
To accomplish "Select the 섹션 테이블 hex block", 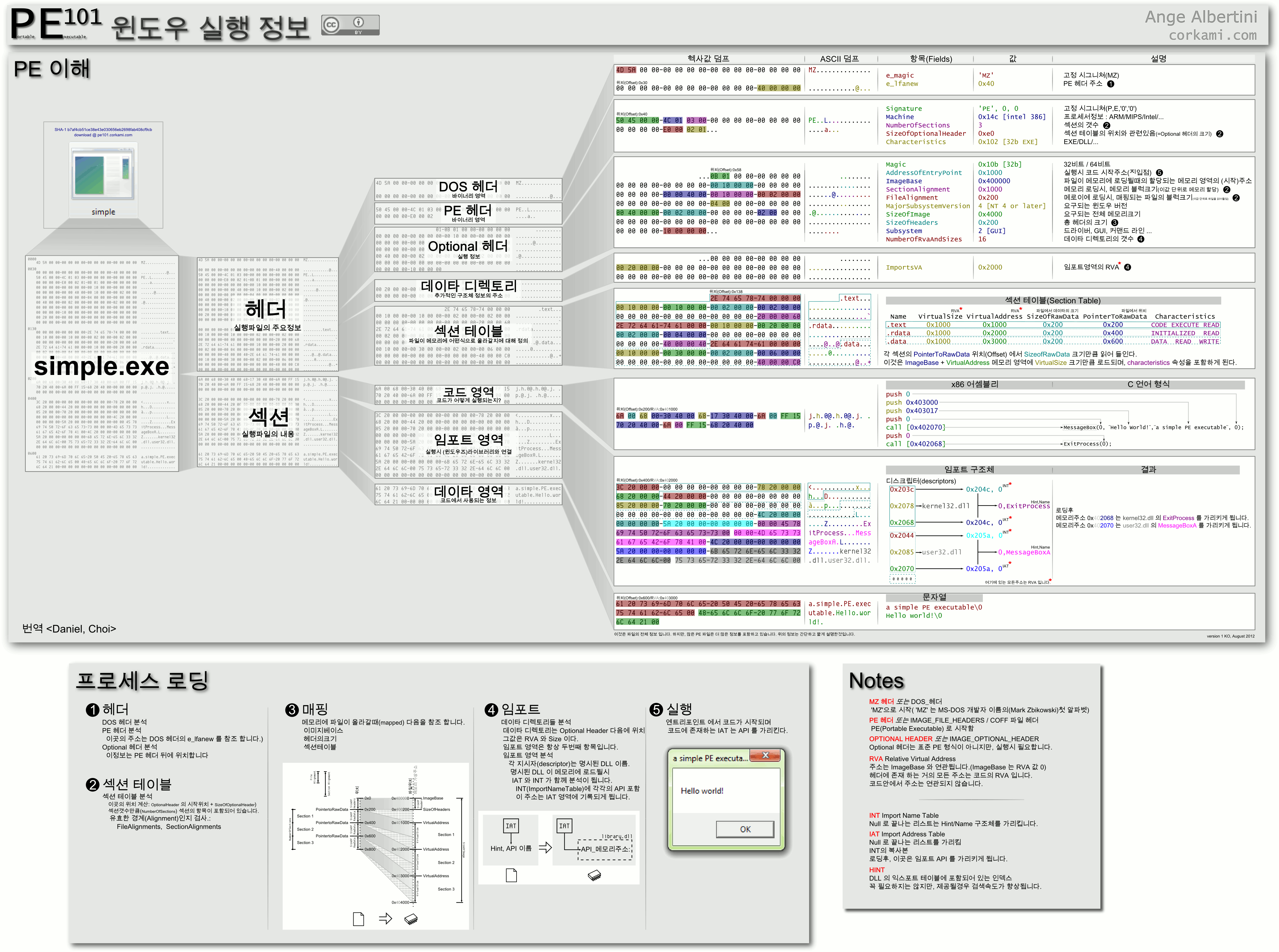I will [468, 335].
